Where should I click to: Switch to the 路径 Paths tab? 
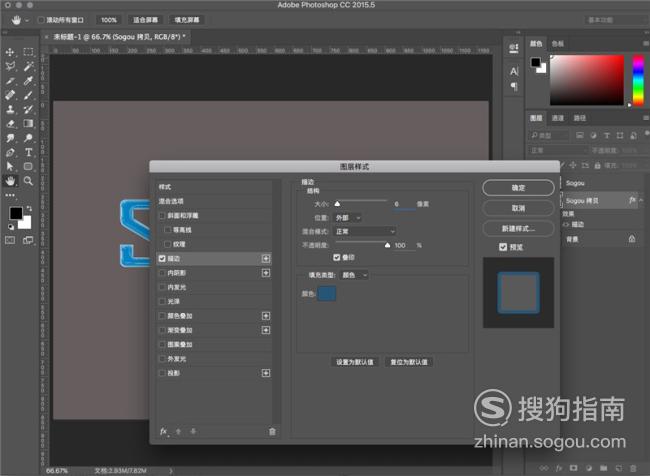point(580,118)
